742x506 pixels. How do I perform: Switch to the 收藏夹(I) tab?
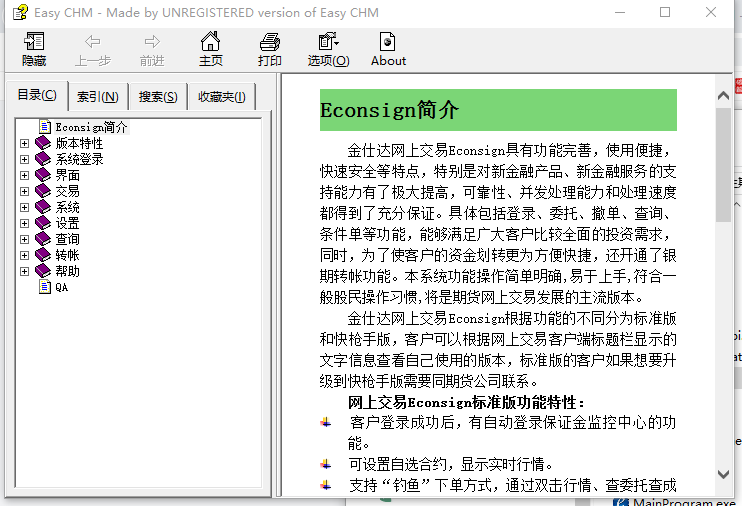221,97
